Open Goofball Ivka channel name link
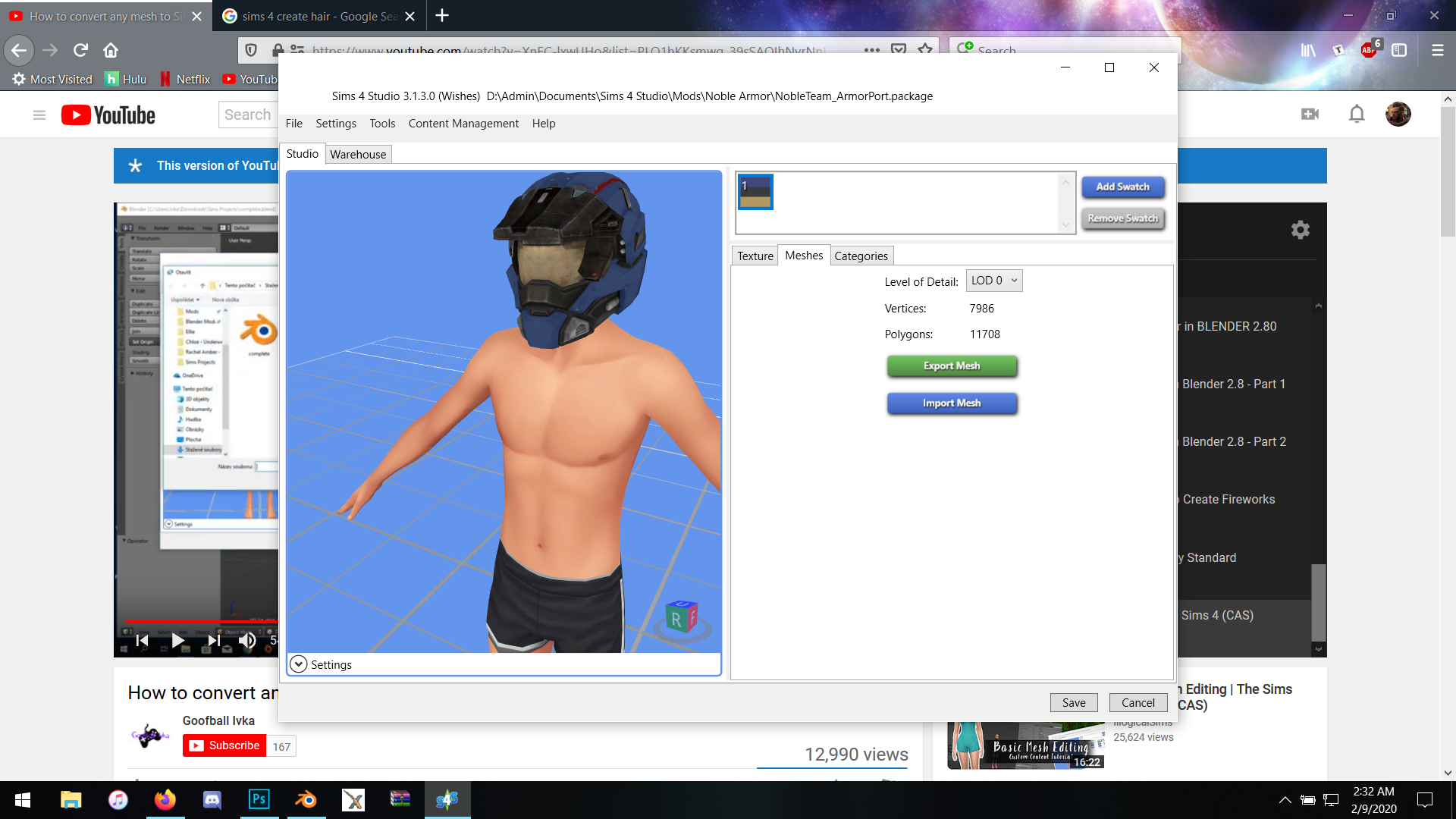 pos(218,720)
